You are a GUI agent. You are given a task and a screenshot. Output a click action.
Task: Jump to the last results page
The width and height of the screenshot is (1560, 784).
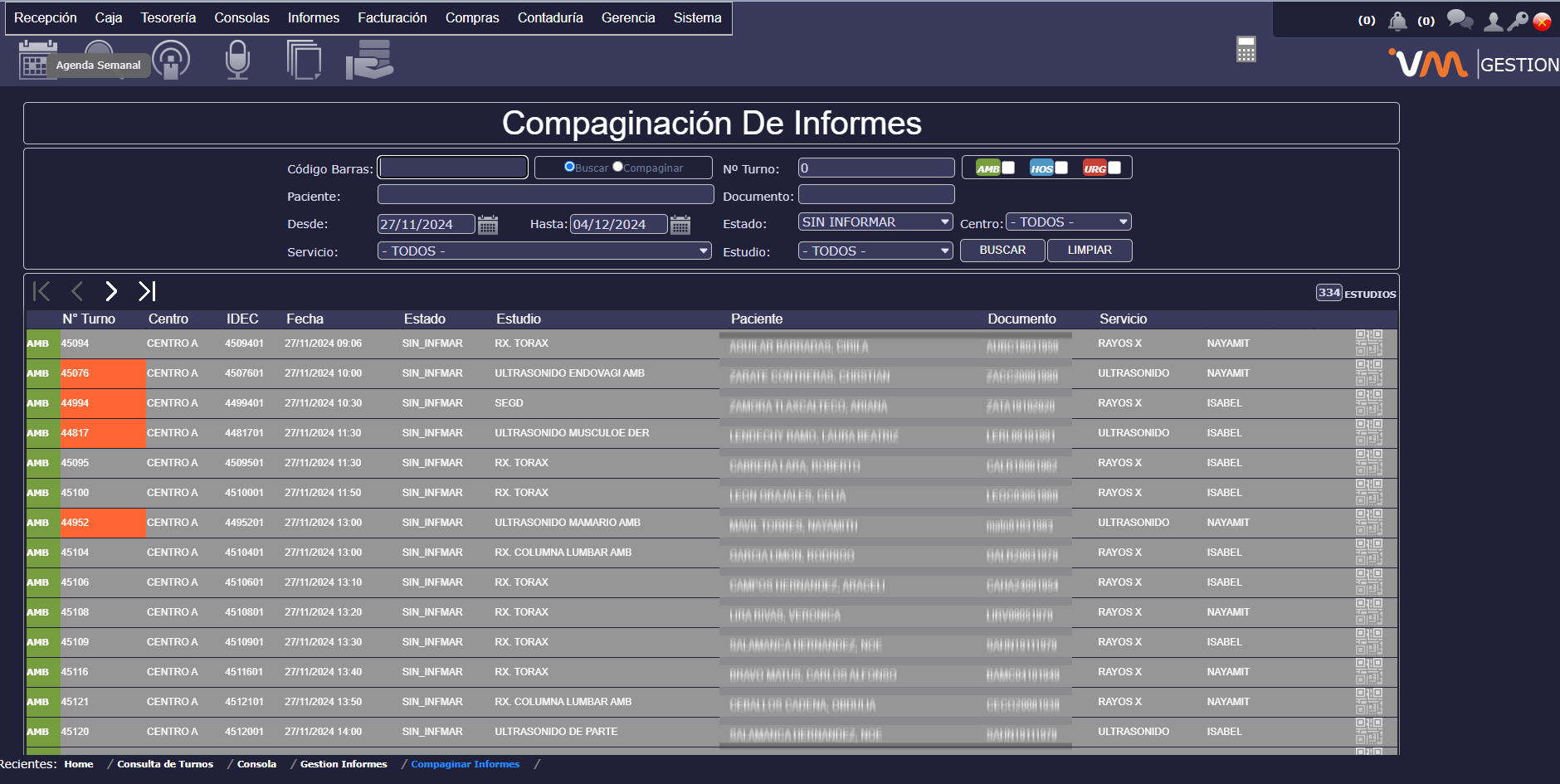click(147, 291)
